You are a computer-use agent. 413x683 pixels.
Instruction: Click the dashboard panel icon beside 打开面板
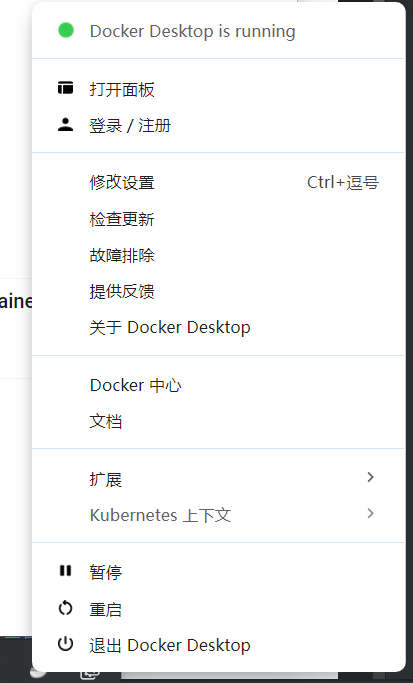65,88
